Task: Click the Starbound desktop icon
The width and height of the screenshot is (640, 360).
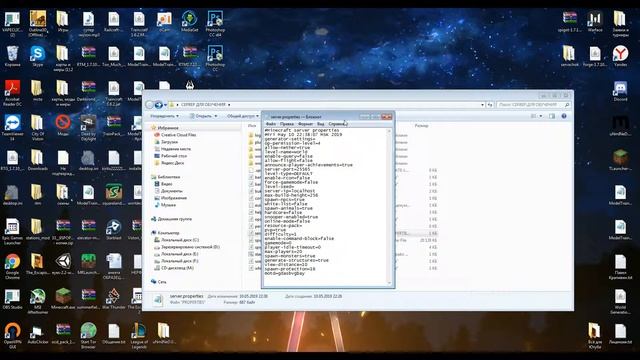Action: (x=113, y=230)
